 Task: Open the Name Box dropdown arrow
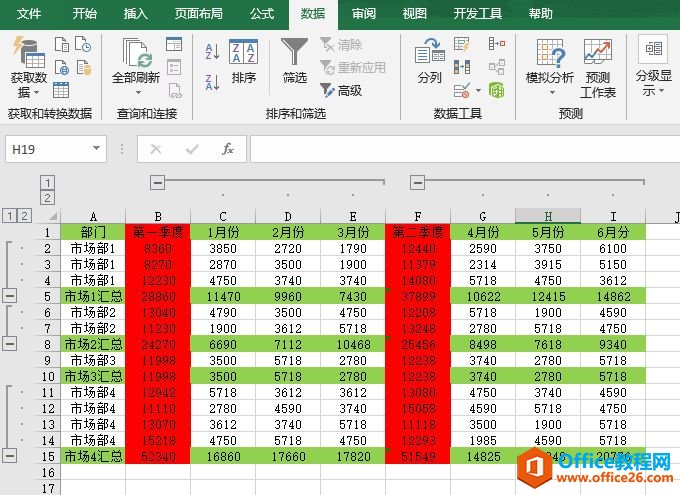click(x=96, y=149)
